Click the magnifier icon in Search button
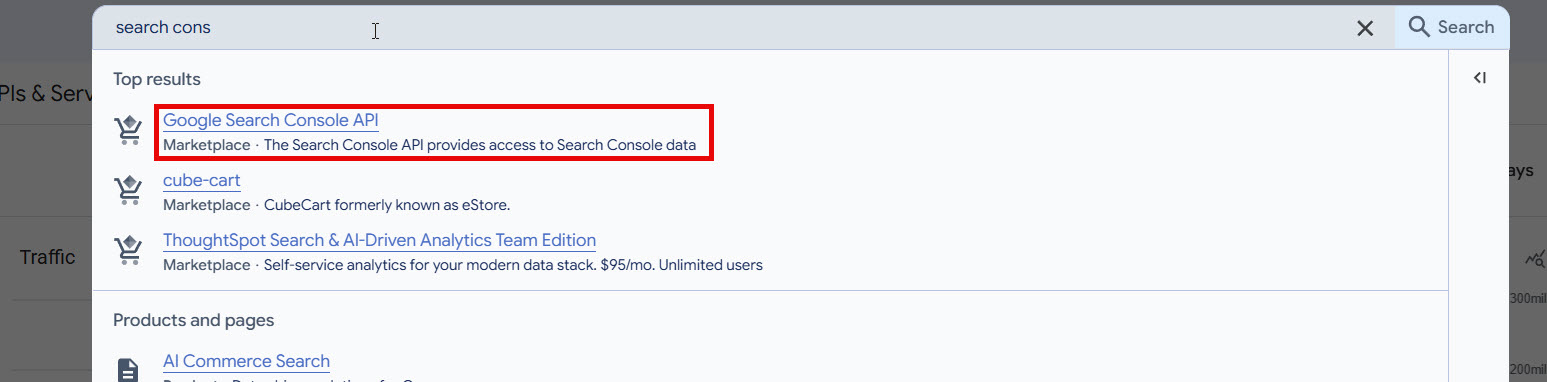The width and height of the screenshot is (1547, 382). tap(1418, 27)
